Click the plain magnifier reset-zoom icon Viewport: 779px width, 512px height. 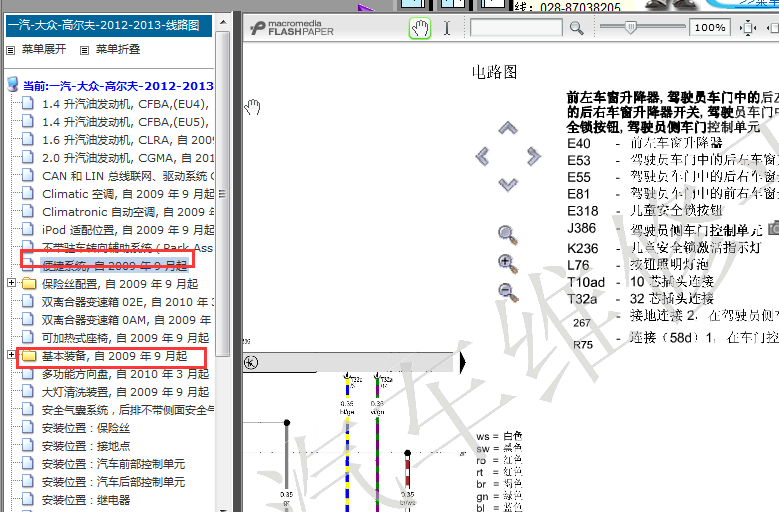[x=508, y=235]
